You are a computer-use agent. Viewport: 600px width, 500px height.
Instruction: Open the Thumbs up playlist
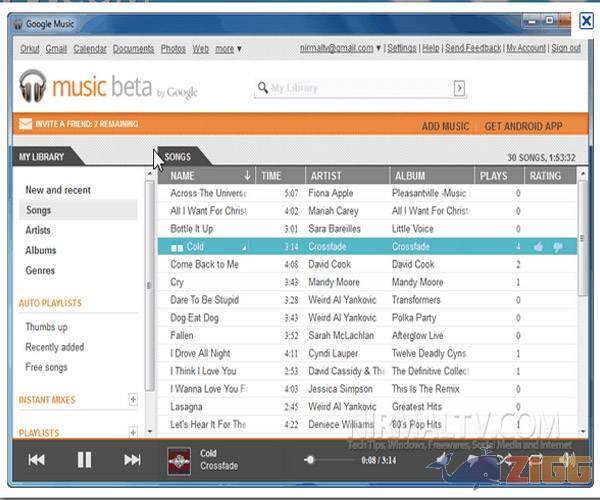[x=46, y=327]
